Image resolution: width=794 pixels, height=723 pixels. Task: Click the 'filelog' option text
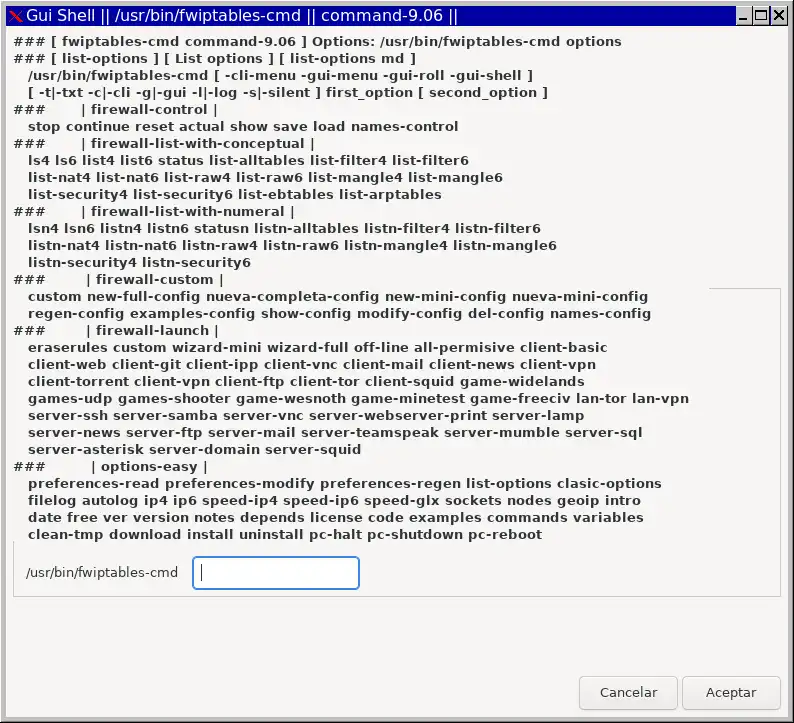click(52, 501)
